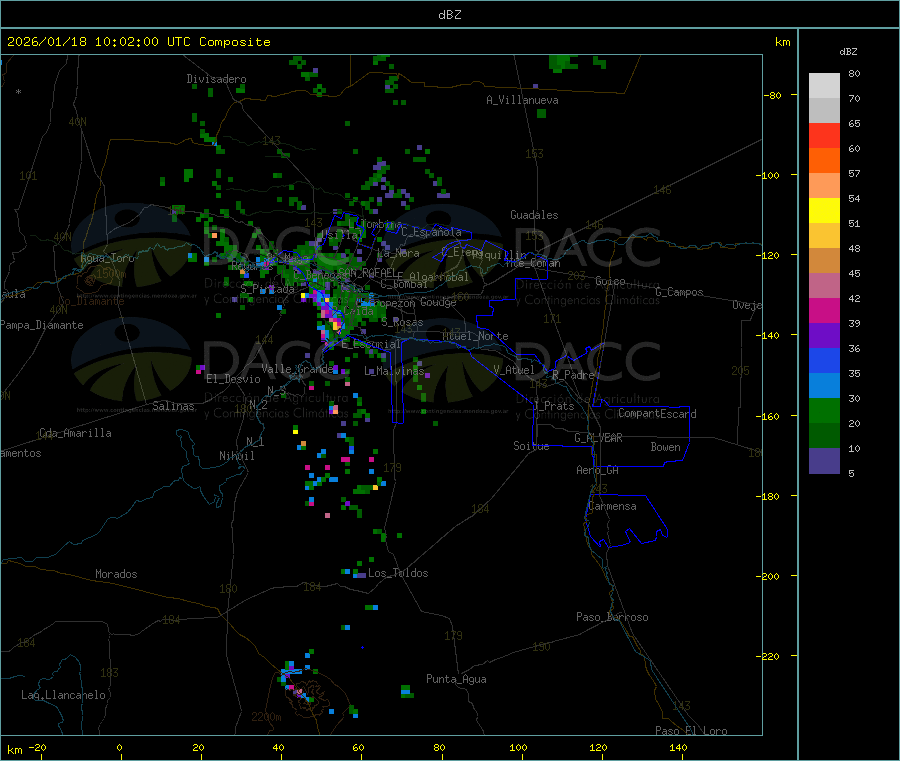The height and width of the screenshot is (761, 900).
Task: Select the light orange 57 dBZ legend swatch
Action: coord(824,185)
